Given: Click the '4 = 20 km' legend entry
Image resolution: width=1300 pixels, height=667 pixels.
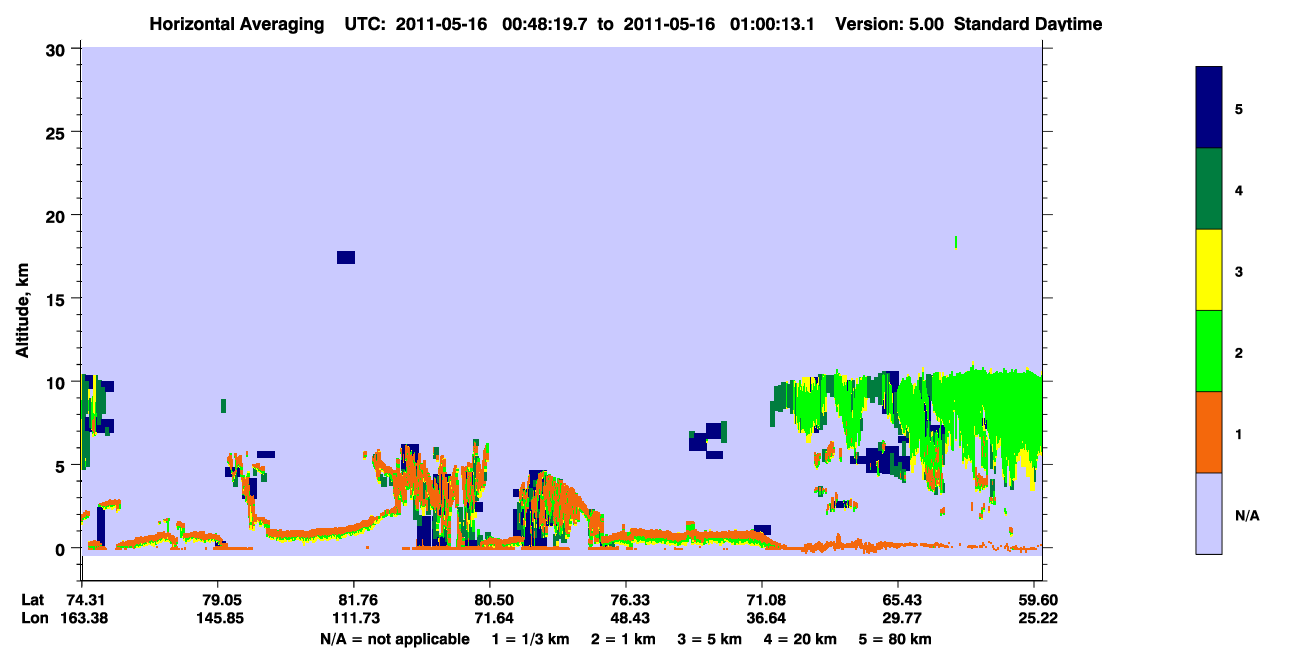Looking at the screenshot, I should tap(800, 638).
